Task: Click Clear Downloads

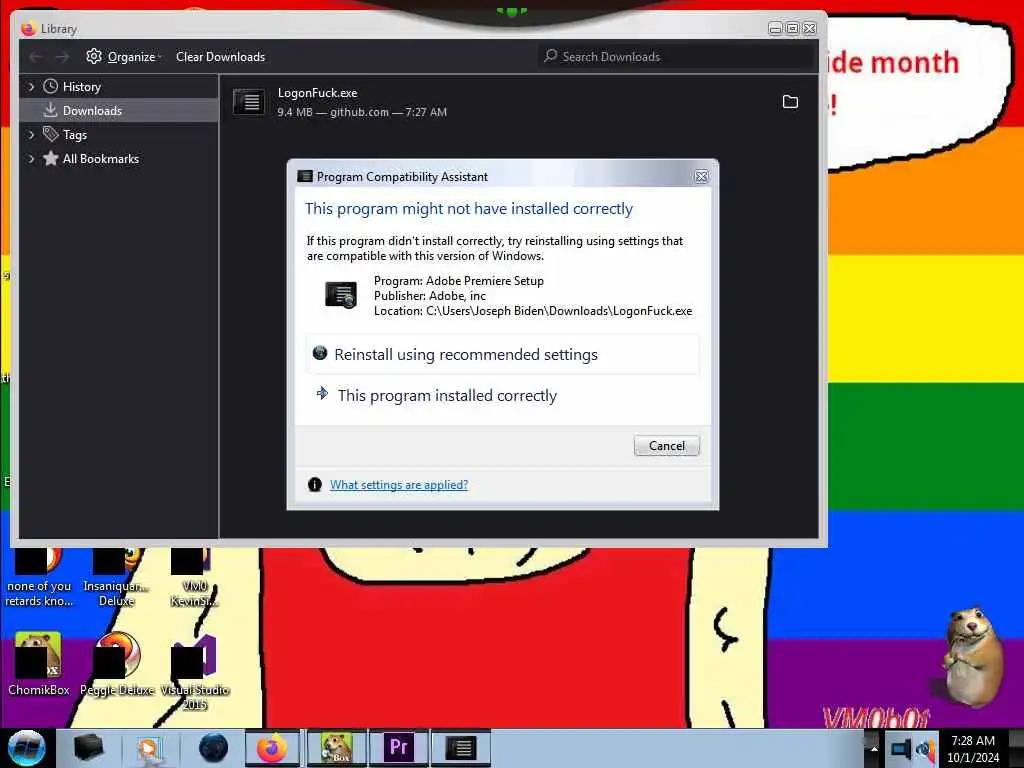Action: [x=220, y=57]
